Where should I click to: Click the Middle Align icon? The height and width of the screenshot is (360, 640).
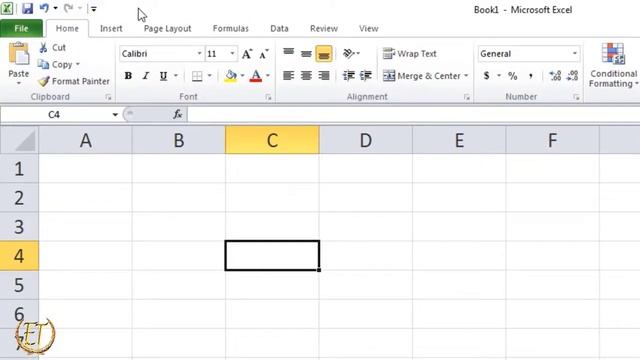click(x=306, y=53)
